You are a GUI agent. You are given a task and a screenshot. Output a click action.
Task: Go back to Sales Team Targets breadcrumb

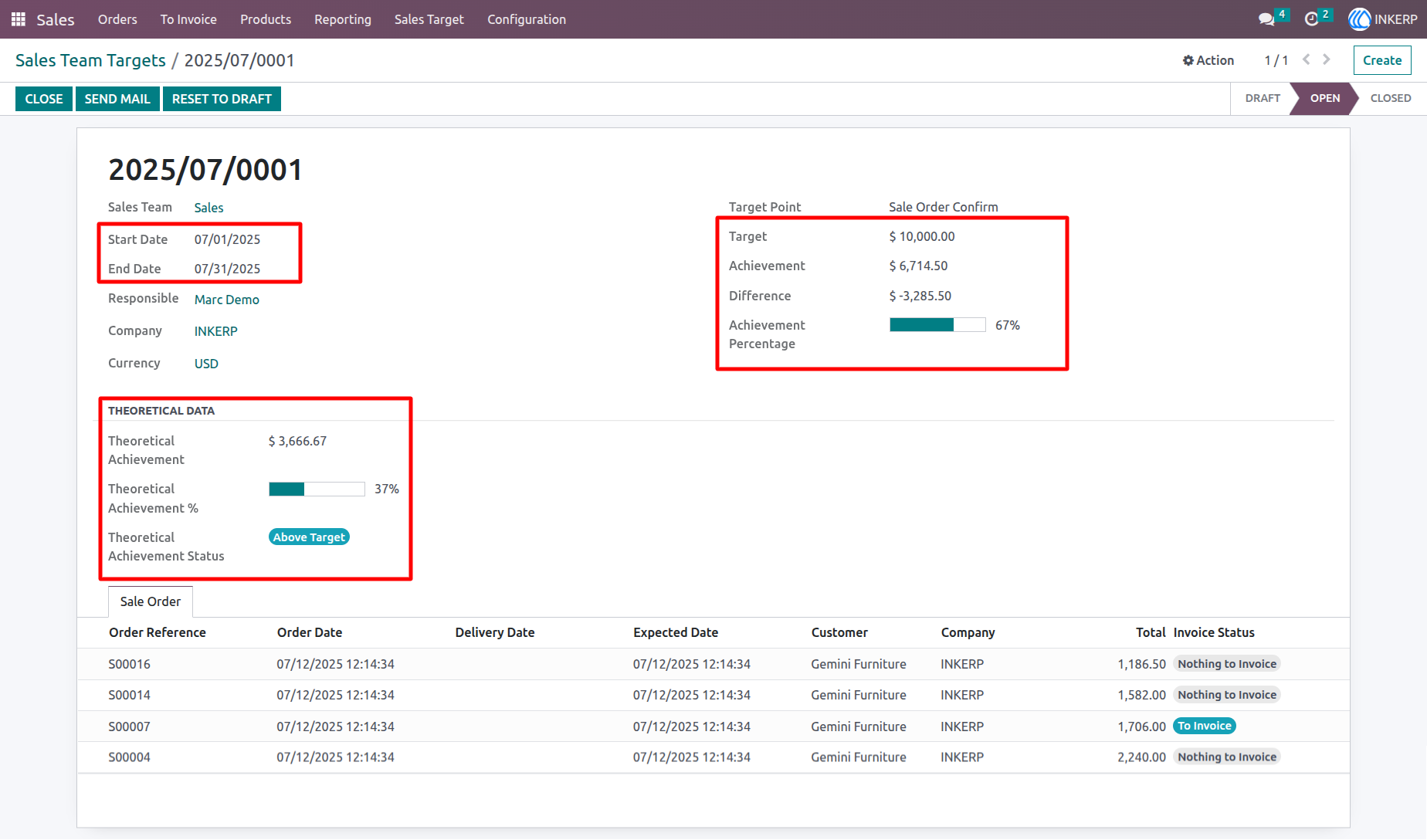click(x=90, y=60)
